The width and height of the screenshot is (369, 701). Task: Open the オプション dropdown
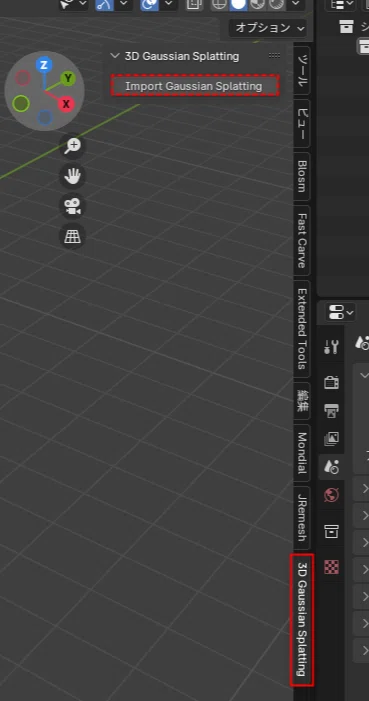pyautogui.click(x=268, y=28)
